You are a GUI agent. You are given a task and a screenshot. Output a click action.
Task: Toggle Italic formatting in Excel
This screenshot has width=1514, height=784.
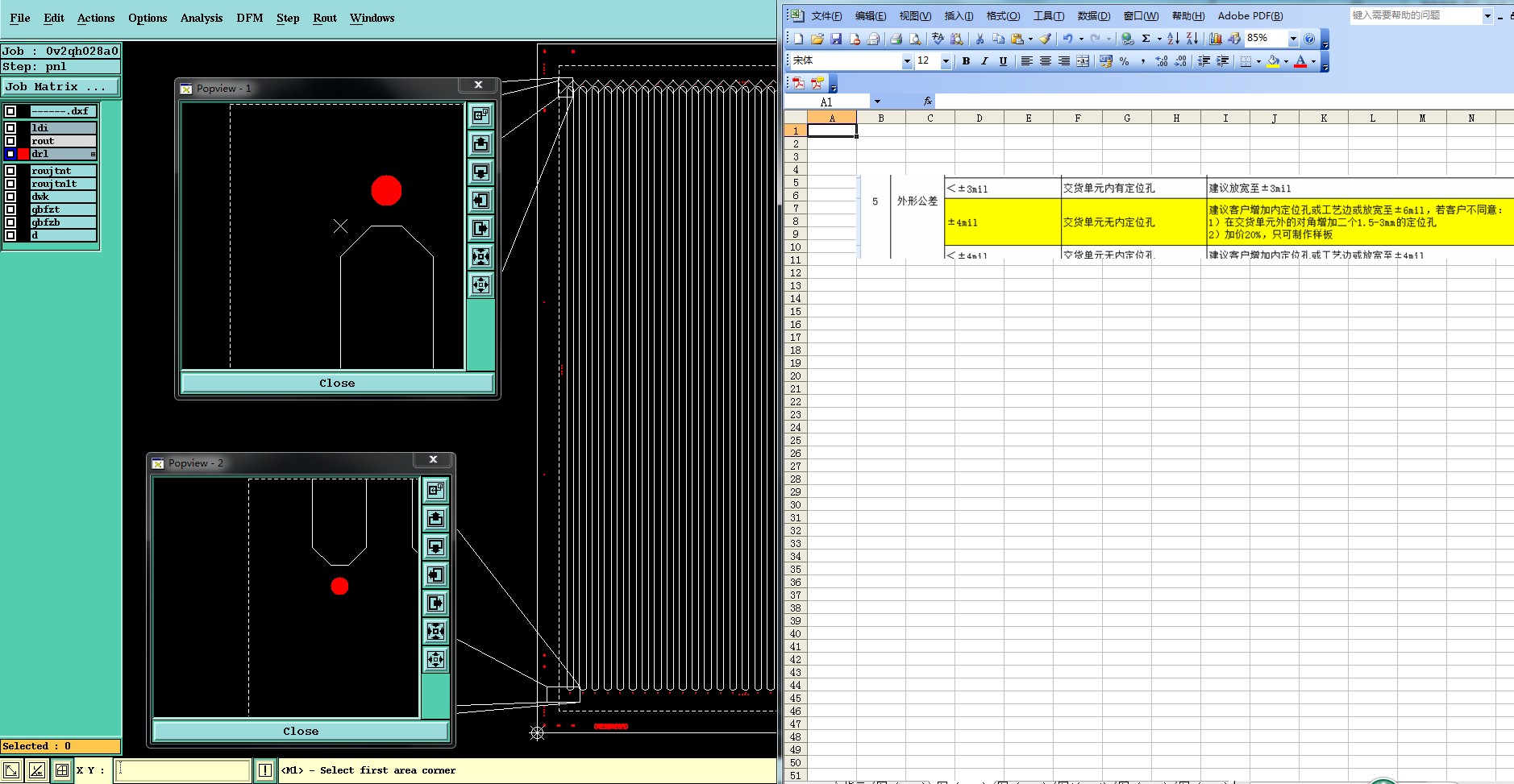pyautogui.click(x=984, y=61)
